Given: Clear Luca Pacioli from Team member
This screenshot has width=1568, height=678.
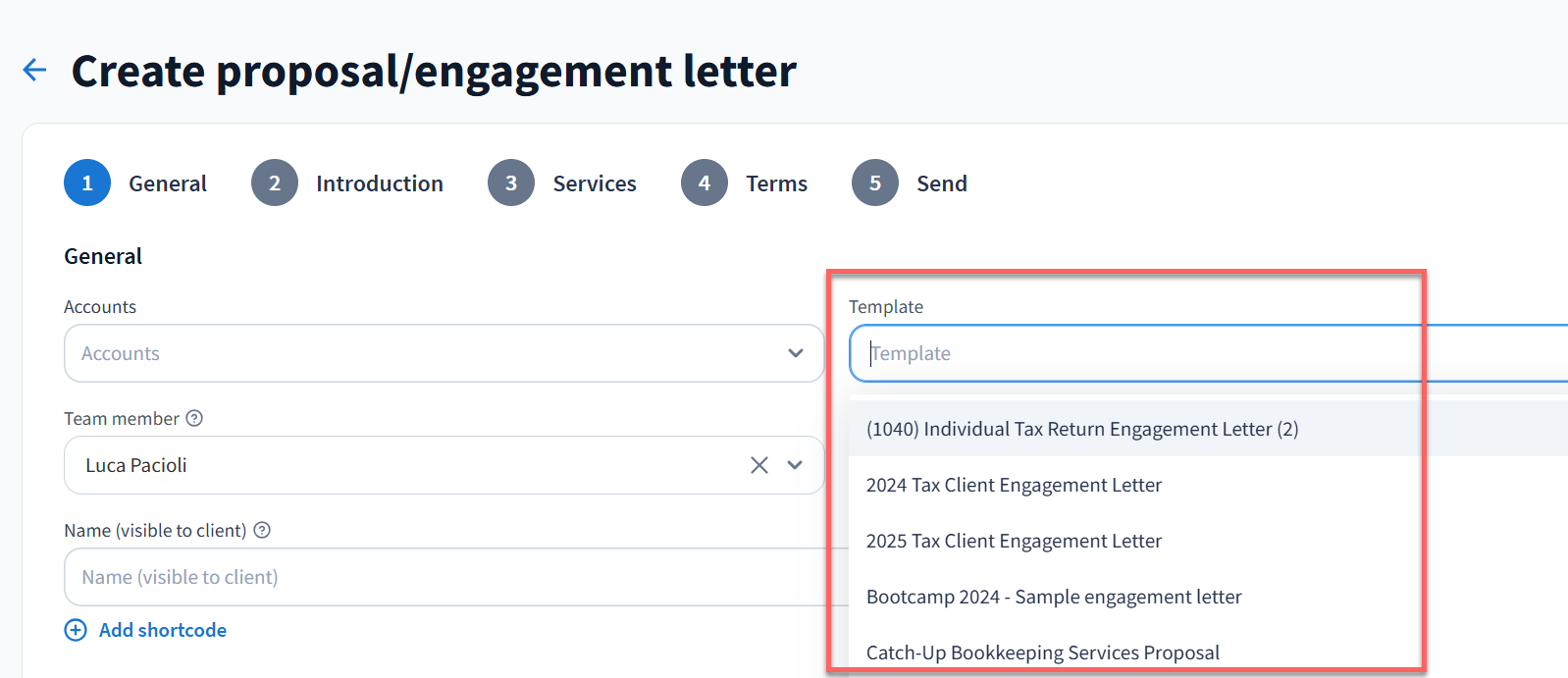Looking at the screenshot, I should coord(758,465).
